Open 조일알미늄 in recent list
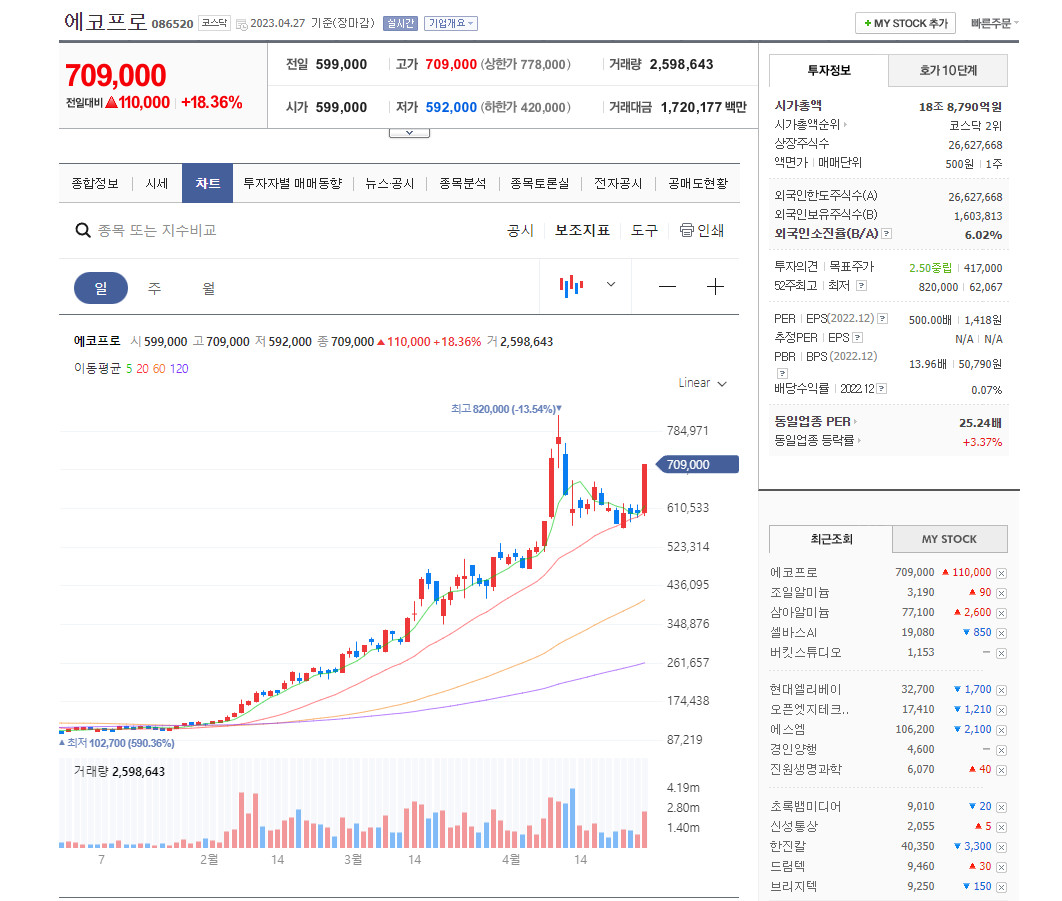 pos(799,593)
